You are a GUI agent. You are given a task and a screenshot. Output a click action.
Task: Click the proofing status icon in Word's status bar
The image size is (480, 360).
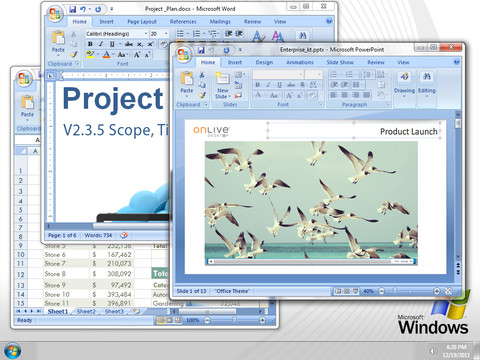pos(124,235)
